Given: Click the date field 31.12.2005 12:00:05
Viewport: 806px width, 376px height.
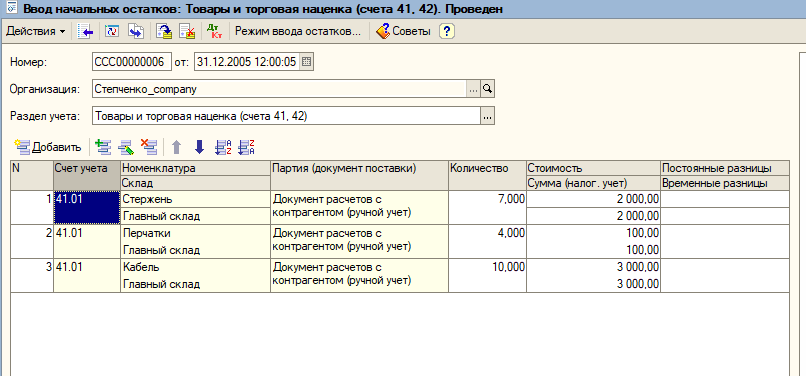Looking at the screenshot, I should click(x=247, y=62).
